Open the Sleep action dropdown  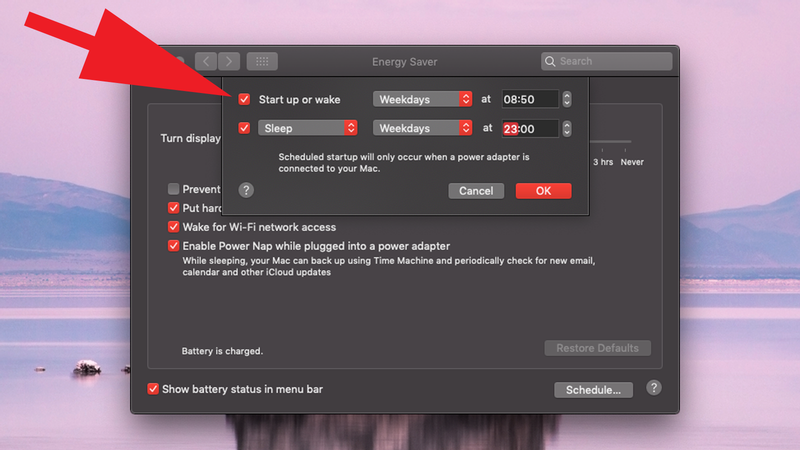pyautogui.click(x=308, y=128)
